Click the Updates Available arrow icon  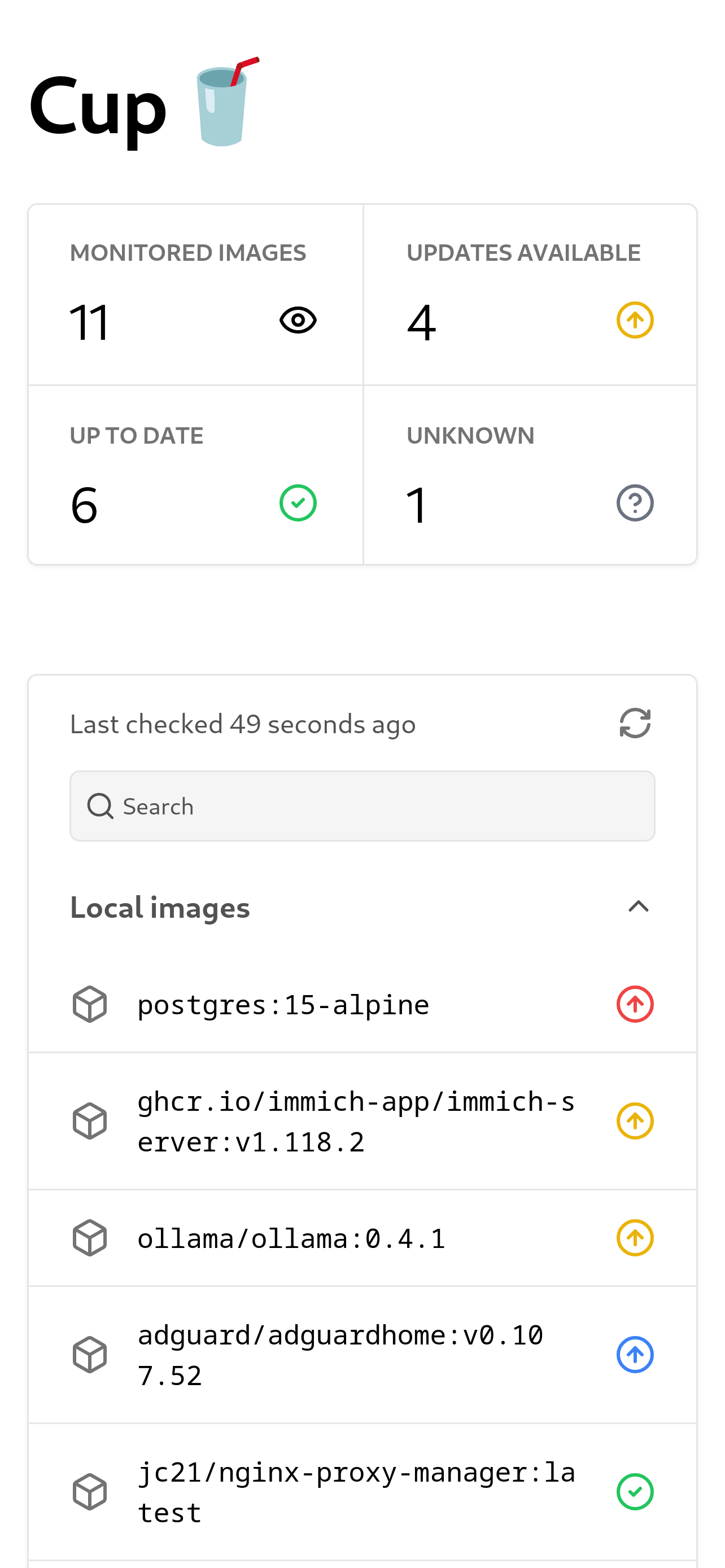pos(635,320)
